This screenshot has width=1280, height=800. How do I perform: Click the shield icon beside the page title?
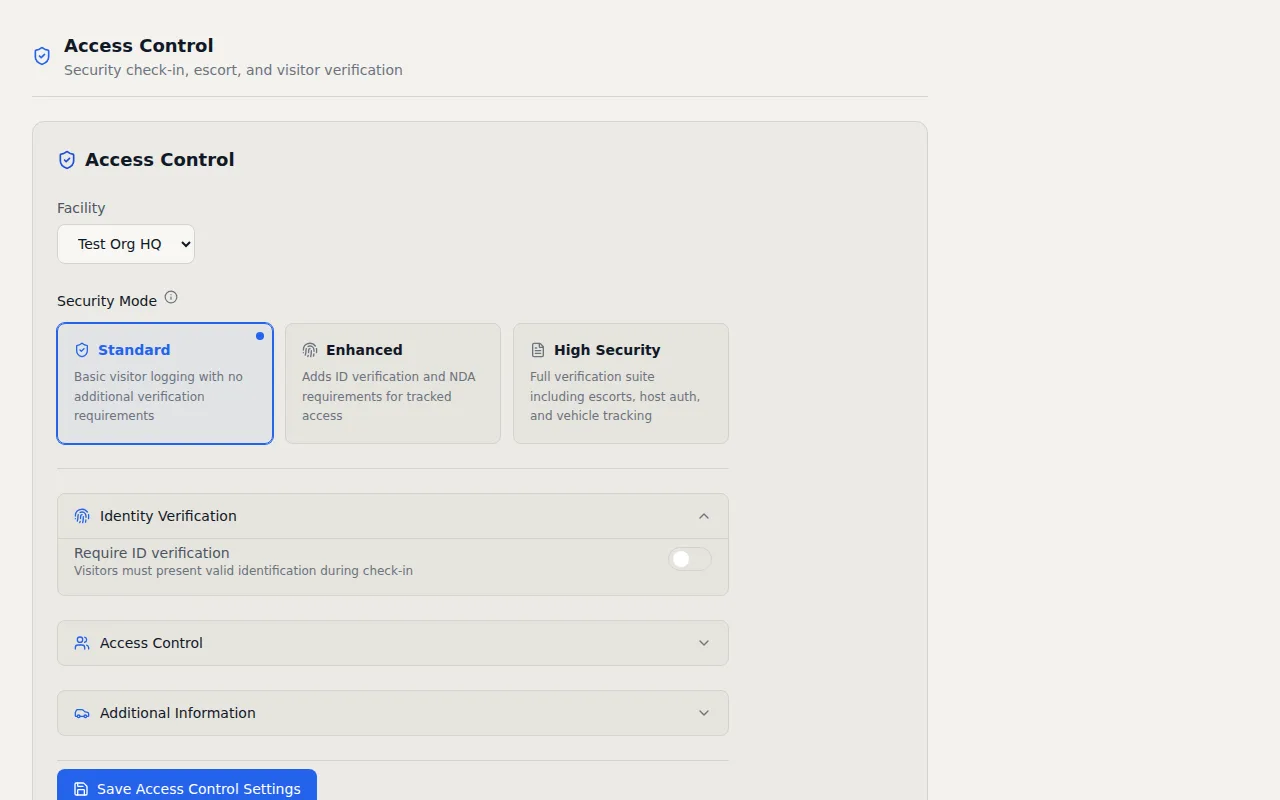[x=41, y=56]
